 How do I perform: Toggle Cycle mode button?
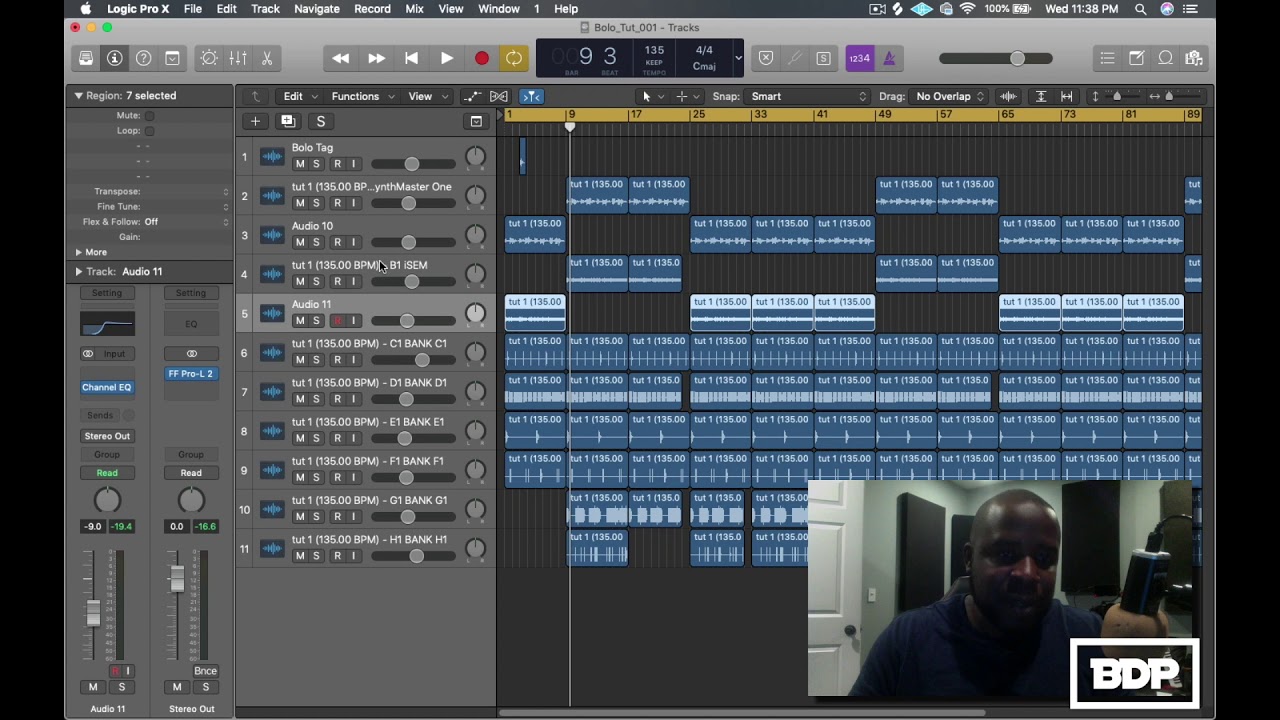(514, 58)
